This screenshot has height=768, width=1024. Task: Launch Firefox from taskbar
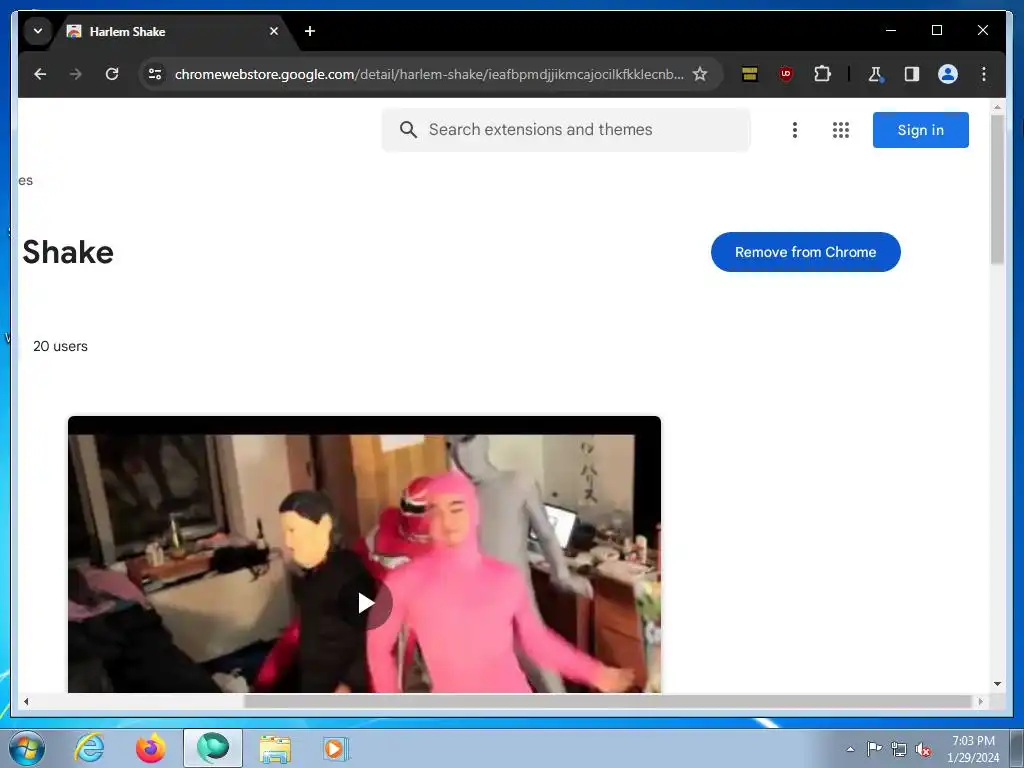(x=151, y=748)
